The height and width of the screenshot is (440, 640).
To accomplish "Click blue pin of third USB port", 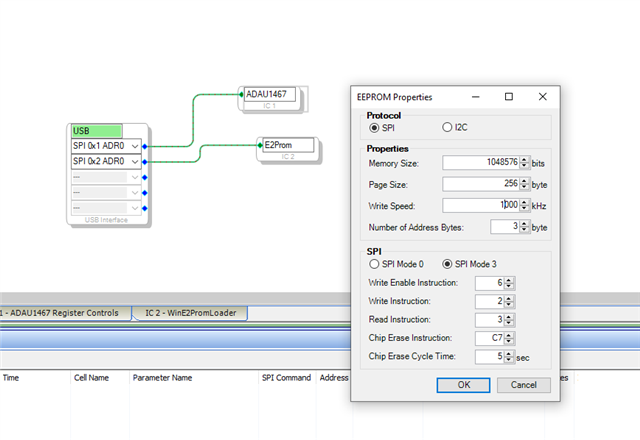I will click(x=144, y=177).
